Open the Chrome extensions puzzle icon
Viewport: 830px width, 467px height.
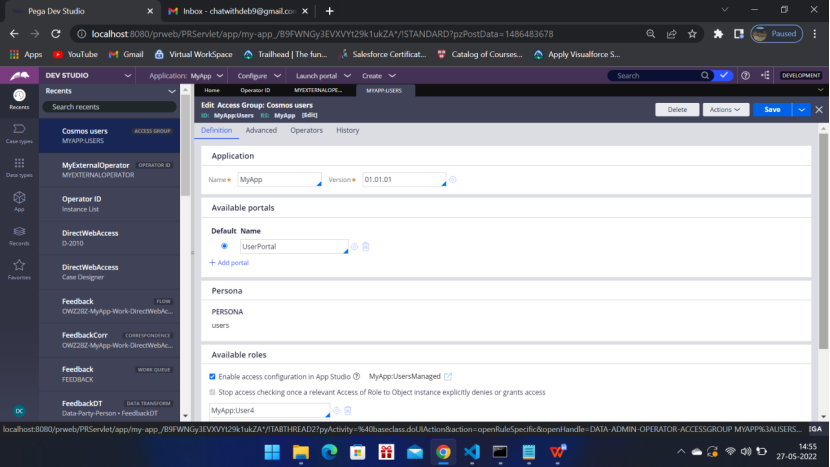(718, 34)
